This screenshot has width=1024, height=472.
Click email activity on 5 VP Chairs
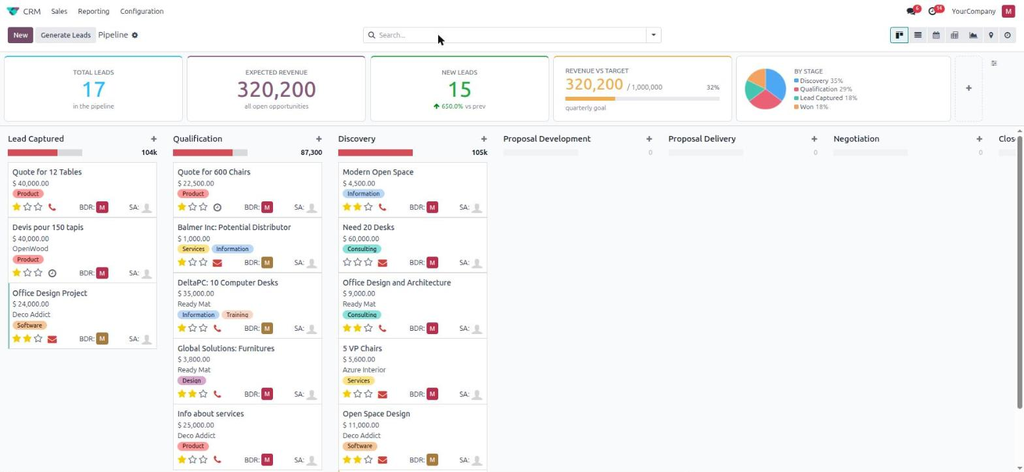coord(383,394)
